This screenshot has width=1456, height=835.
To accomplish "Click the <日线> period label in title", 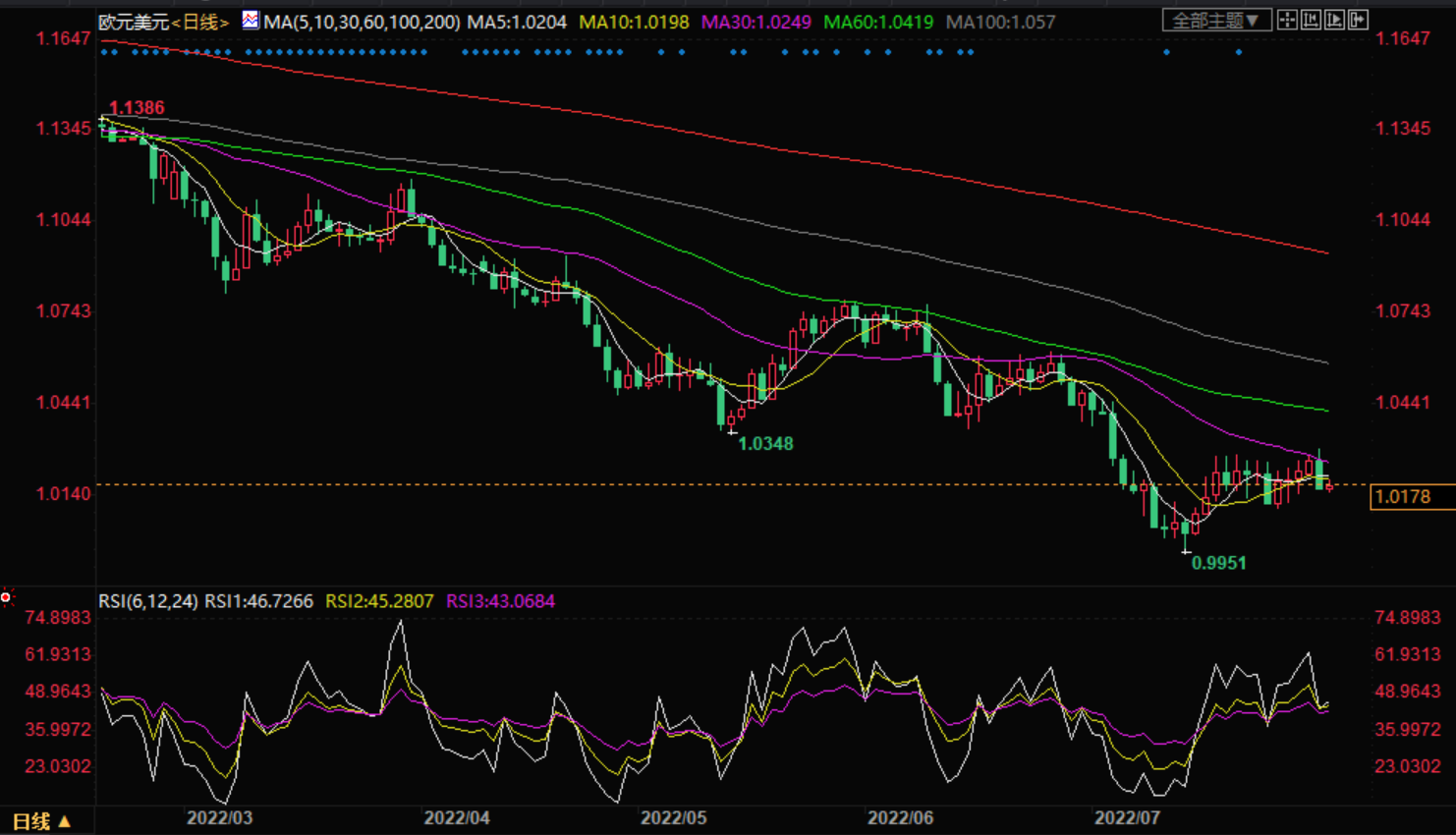I will (200, 22).
